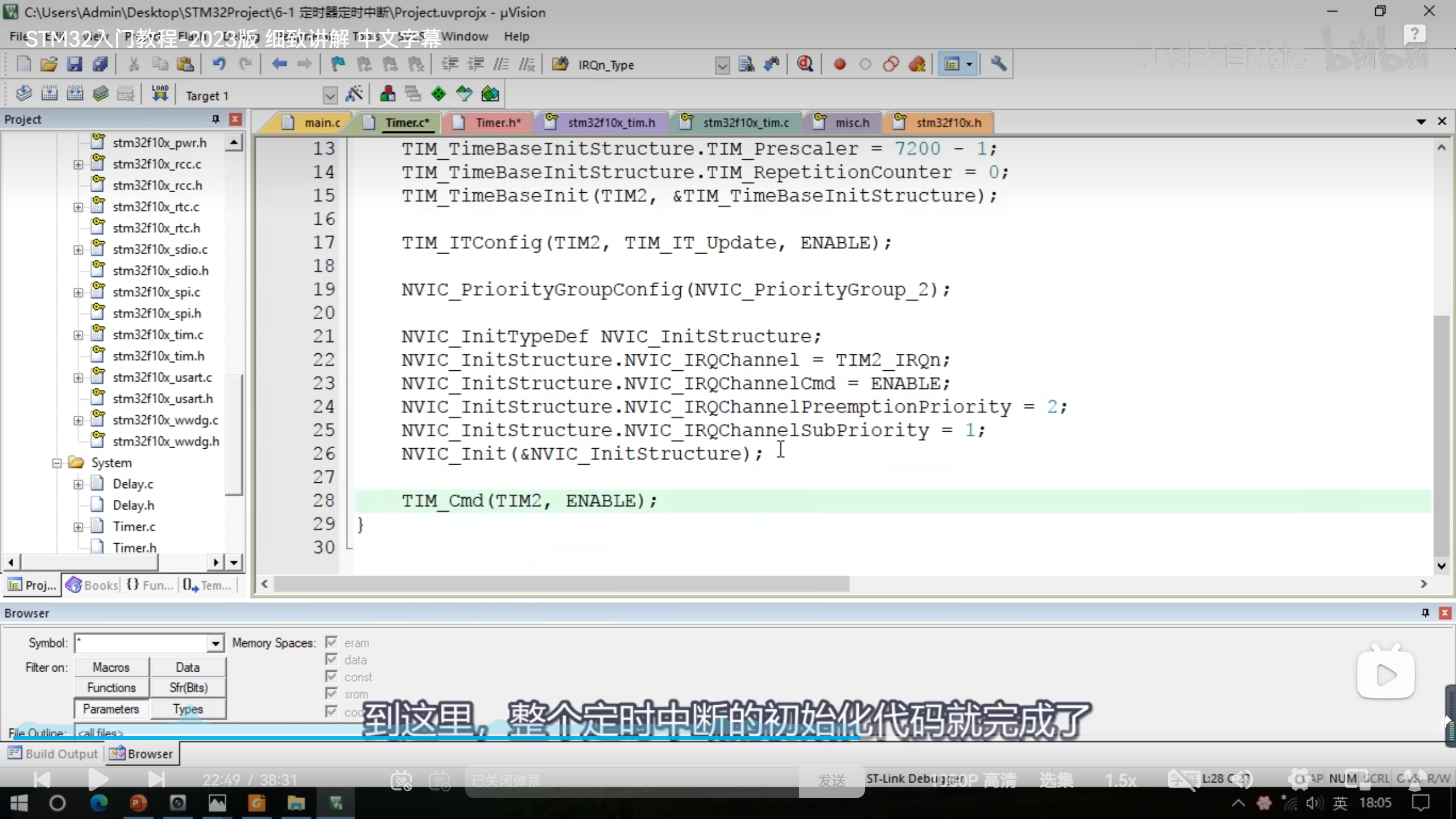The height and width of the screenshot is (819, 1456).
Task: Open the Help menu
Action: (x=516, y=36)
